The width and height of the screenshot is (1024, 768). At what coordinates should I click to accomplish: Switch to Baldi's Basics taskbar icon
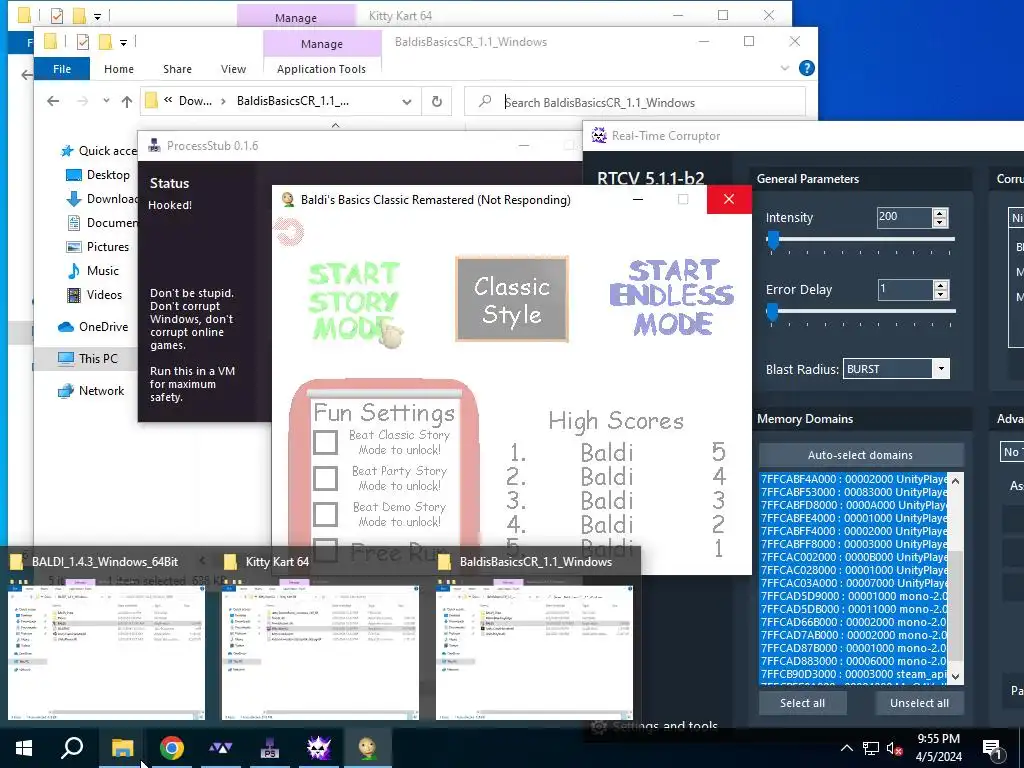368,748
